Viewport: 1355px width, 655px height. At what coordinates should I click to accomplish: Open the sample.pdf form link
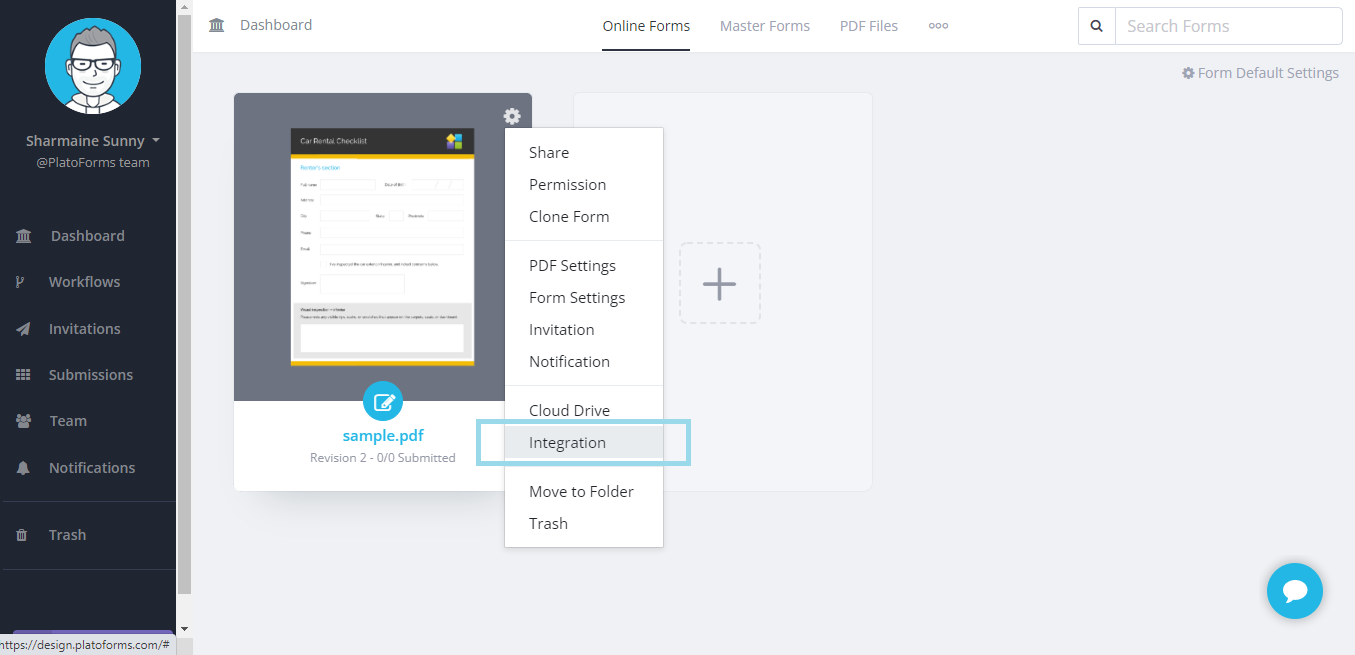click(382, 436)
